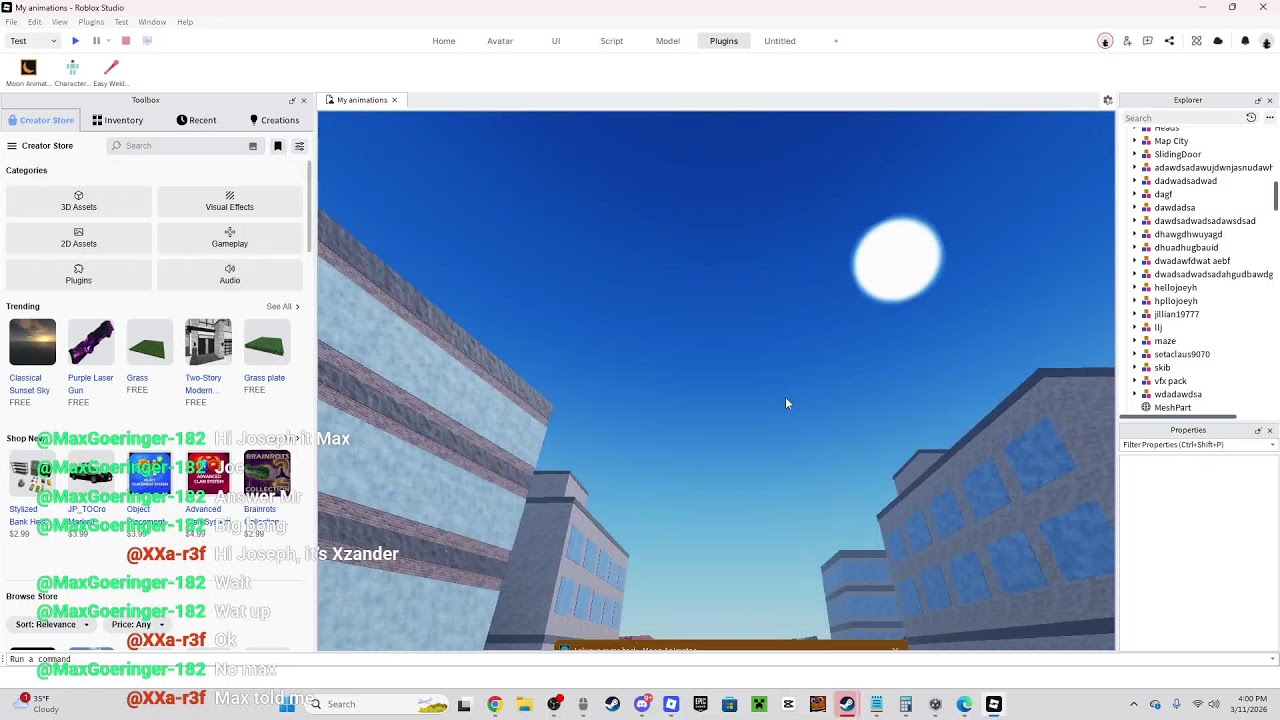The image size is (1280, 720).
Task: Open Google Chrome from the taskbar
Action: tap(494, 704)
